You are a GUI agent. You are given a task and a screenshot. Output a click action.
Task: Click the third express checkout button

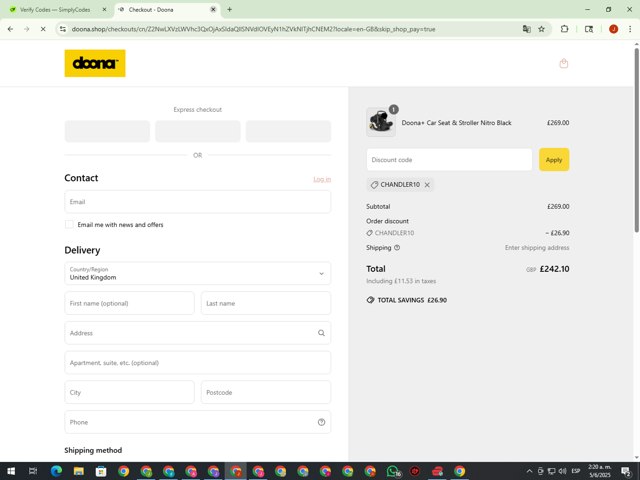click(x=288, y=131)
